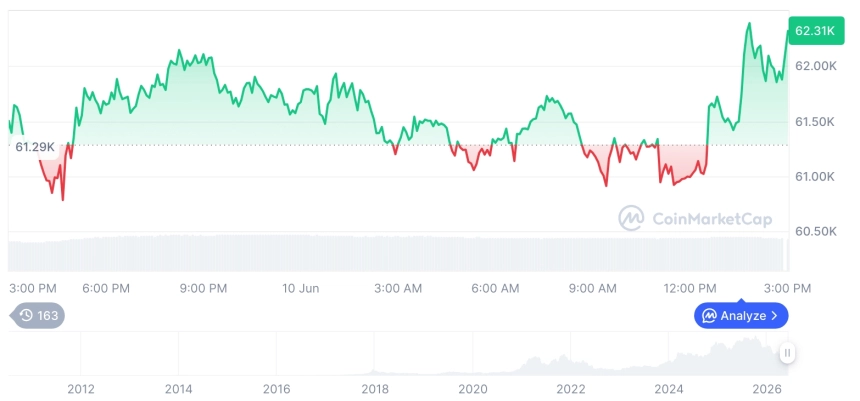Click the 62.00K price axis label
The image size is (860, 401).
coord(816,66)
